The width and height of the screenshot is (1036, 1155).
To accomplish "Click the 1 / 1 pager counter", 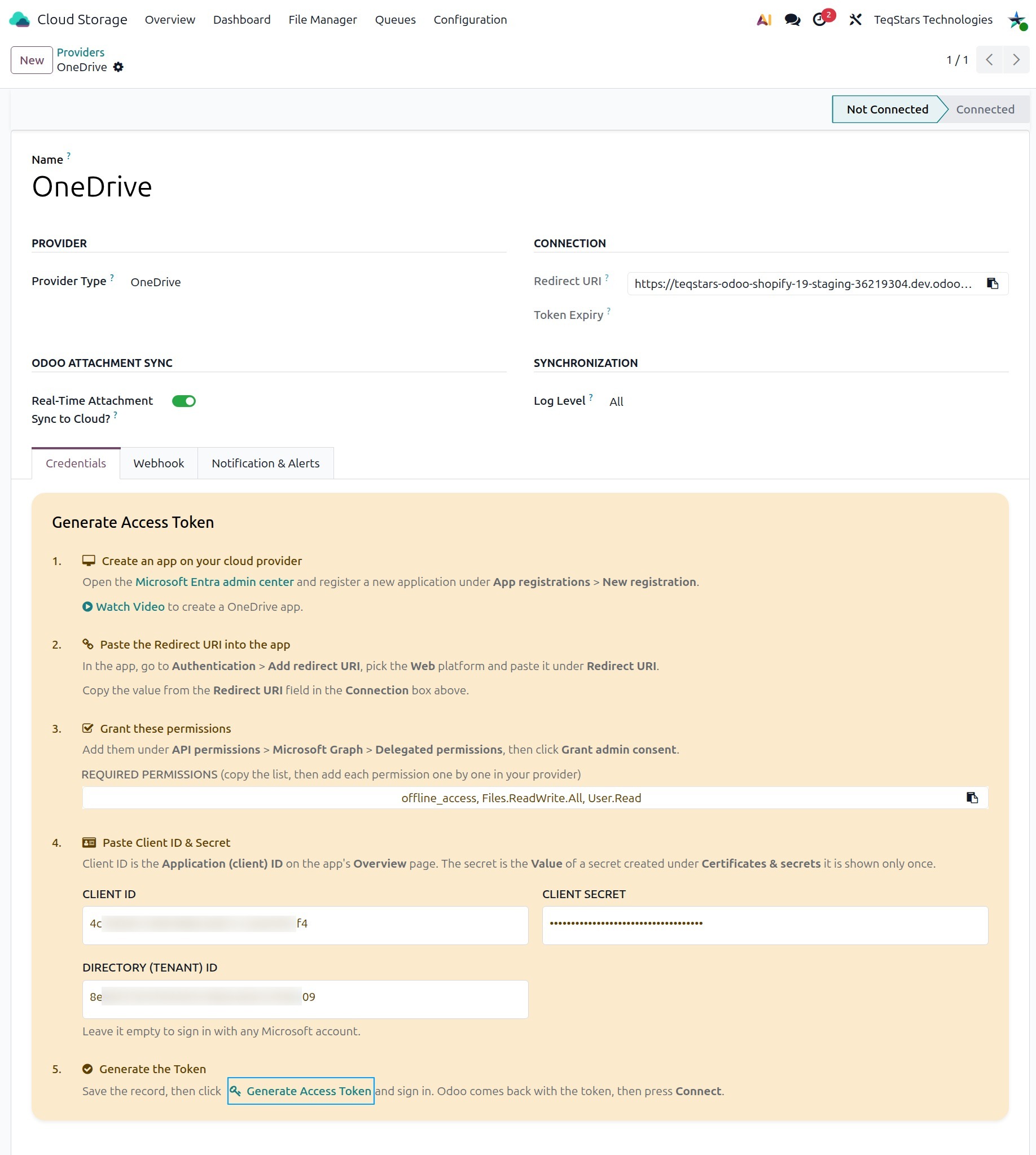I will [957, 60].
